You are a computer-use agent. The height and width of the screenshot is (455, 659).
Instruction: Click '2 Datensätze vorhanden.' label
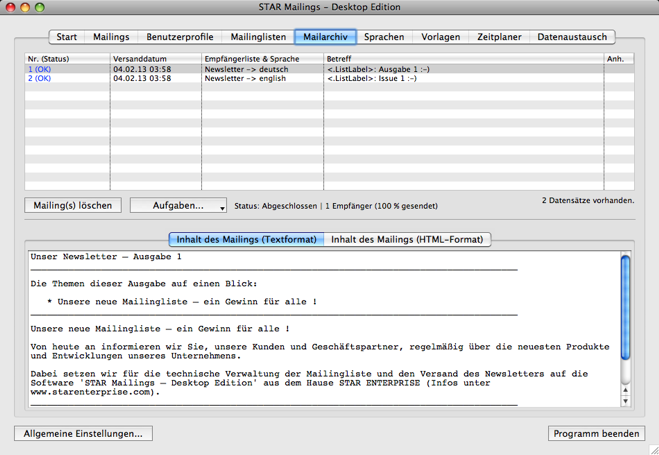pyautogui.click(x=588, y=200)
